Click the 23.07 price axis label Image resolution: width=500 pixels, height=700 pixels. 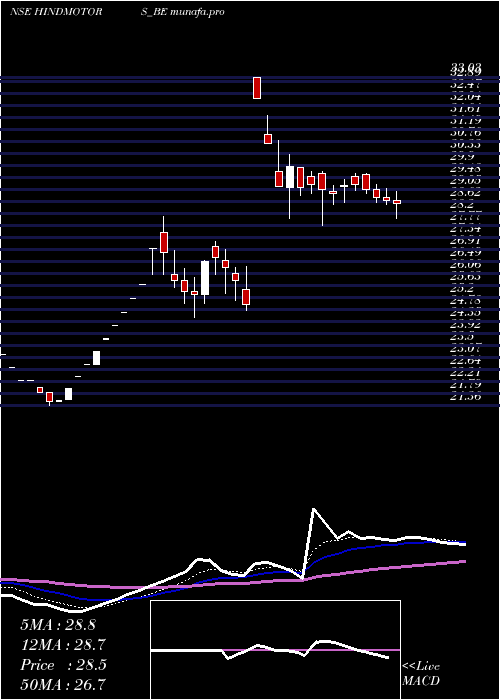point(466,350)
